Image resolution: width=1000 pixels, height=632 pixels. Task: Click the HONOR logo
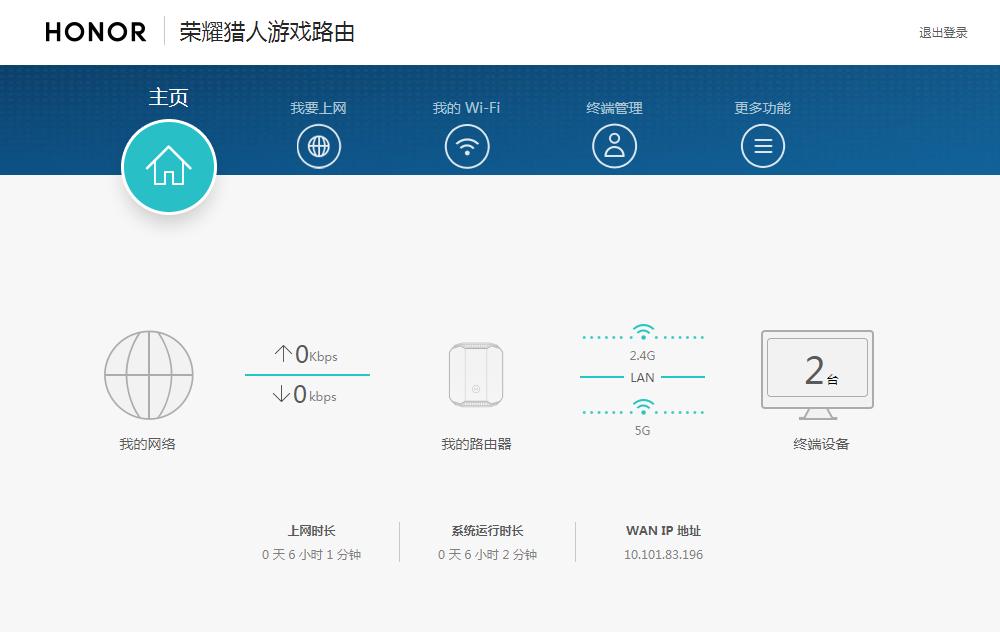93,31
